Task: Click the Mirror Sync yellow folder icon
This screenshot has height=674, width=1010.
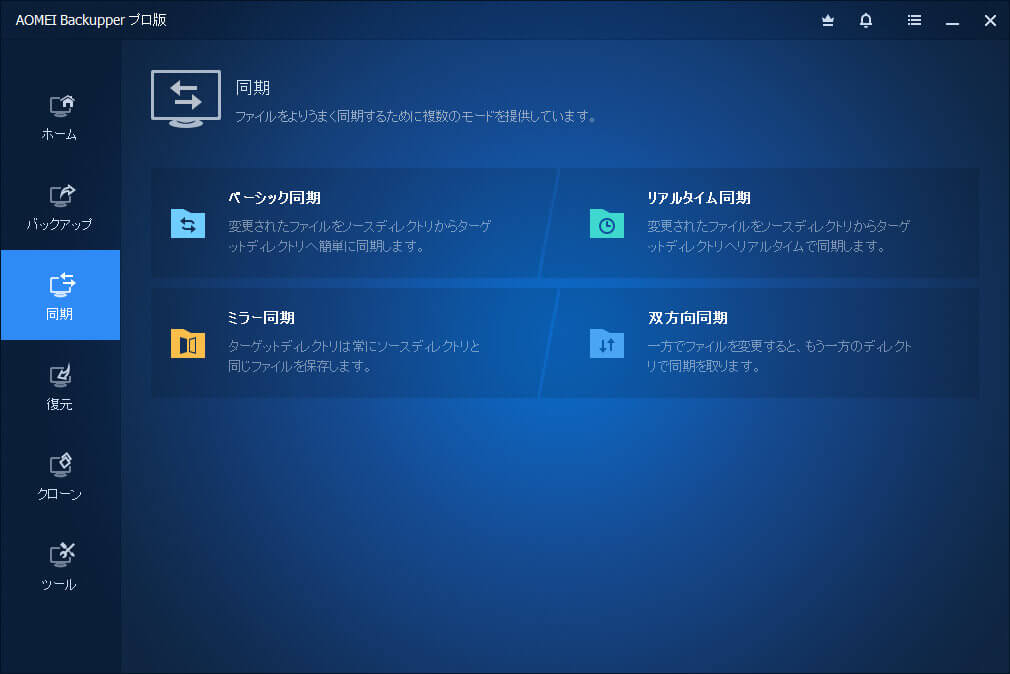Action: [x=188, y=343]
